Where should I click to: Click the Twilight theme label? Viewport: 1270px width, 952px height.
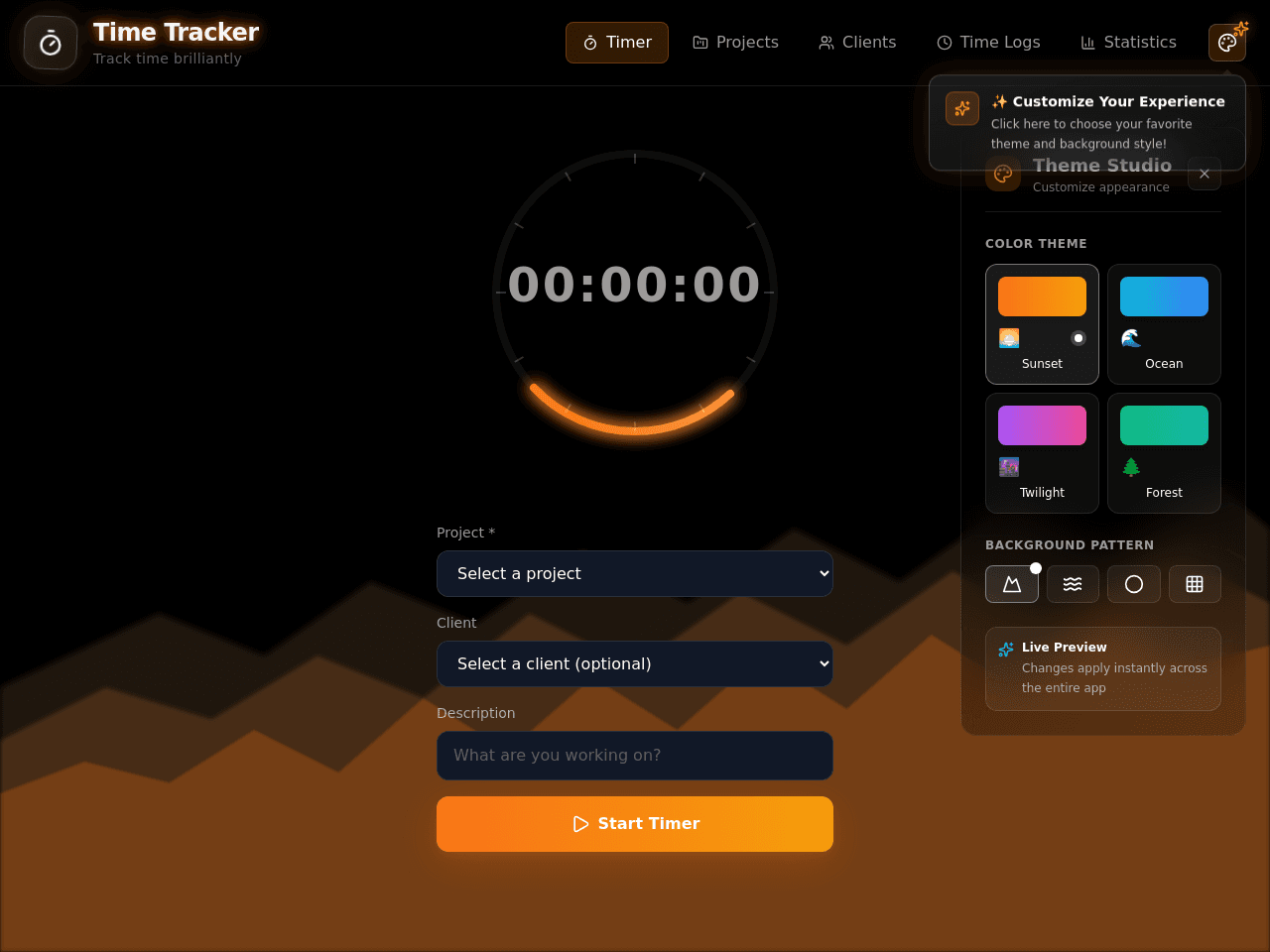click(1042, 493)
